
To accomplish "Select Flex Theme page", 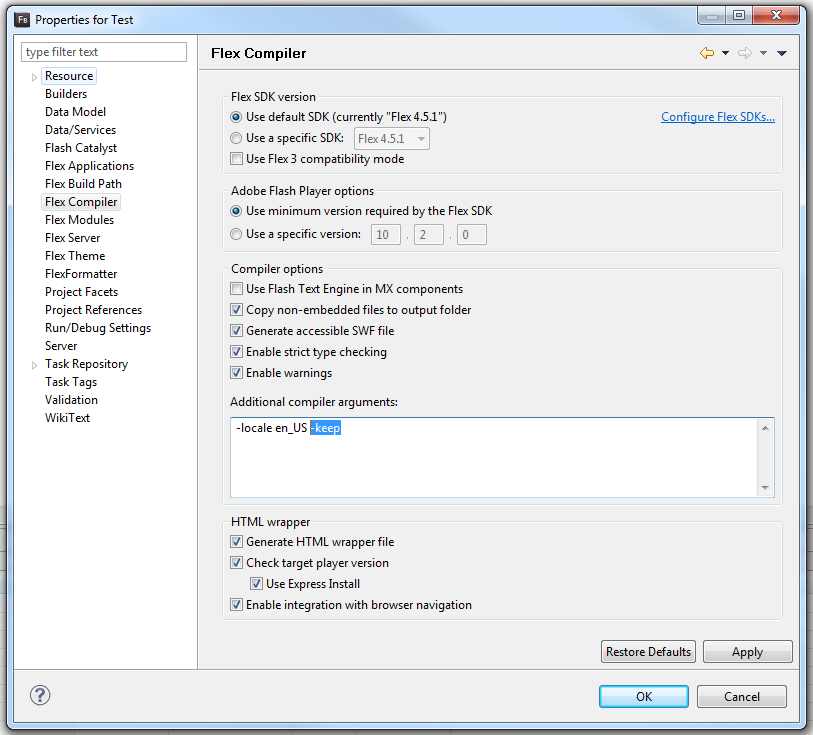I will pos(75,256).
